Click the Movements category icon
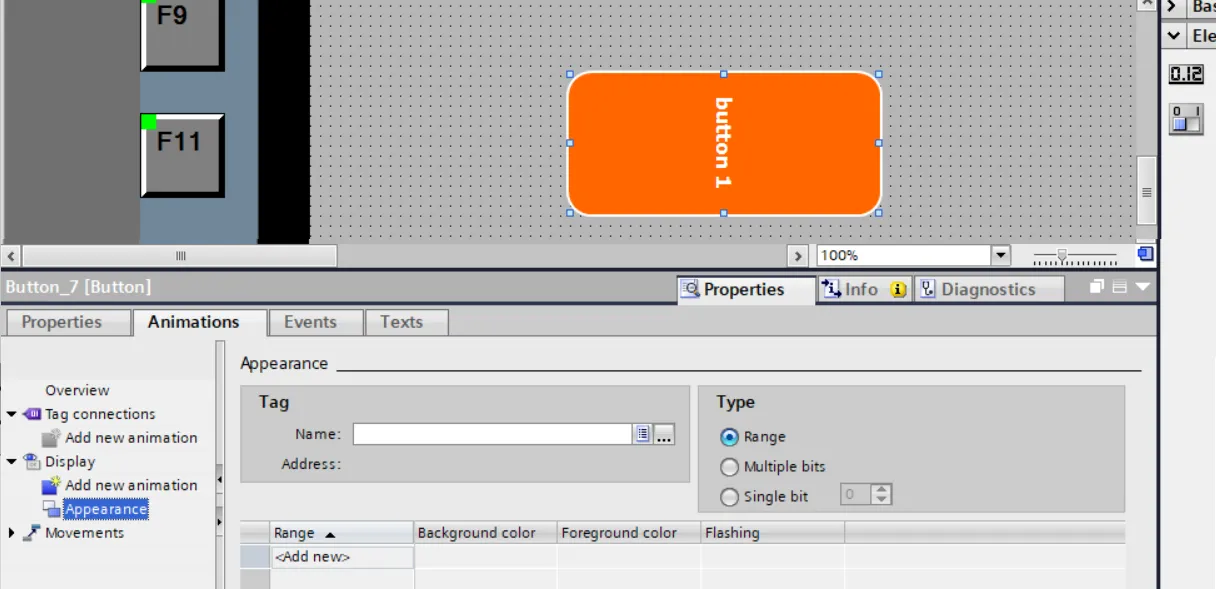 [31, 533]
